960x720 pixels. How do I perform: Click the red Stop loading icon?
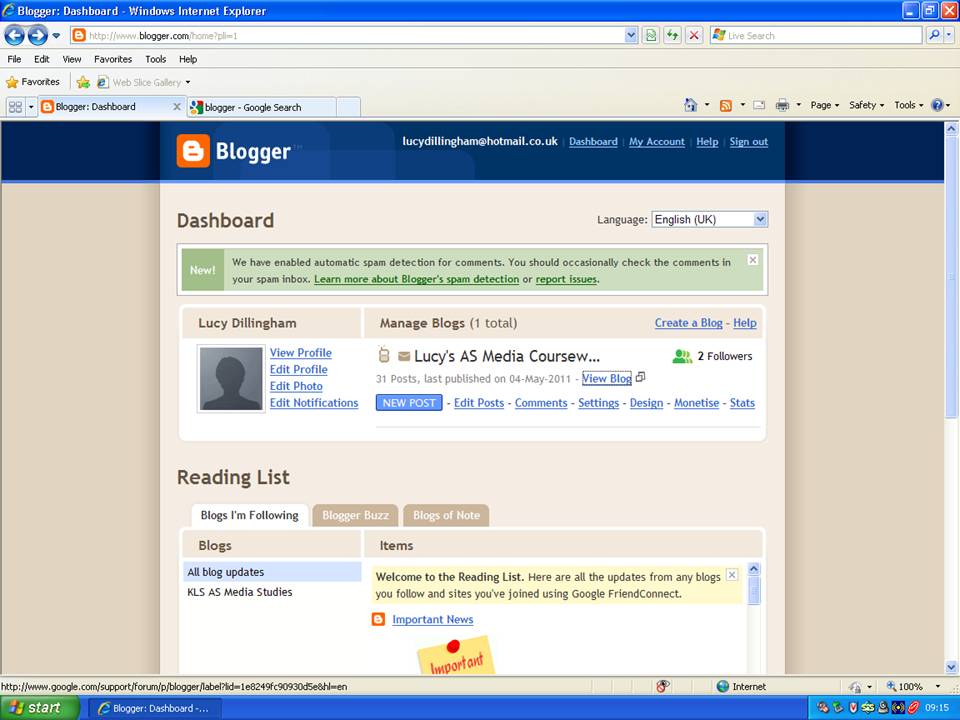coord(694,36)
